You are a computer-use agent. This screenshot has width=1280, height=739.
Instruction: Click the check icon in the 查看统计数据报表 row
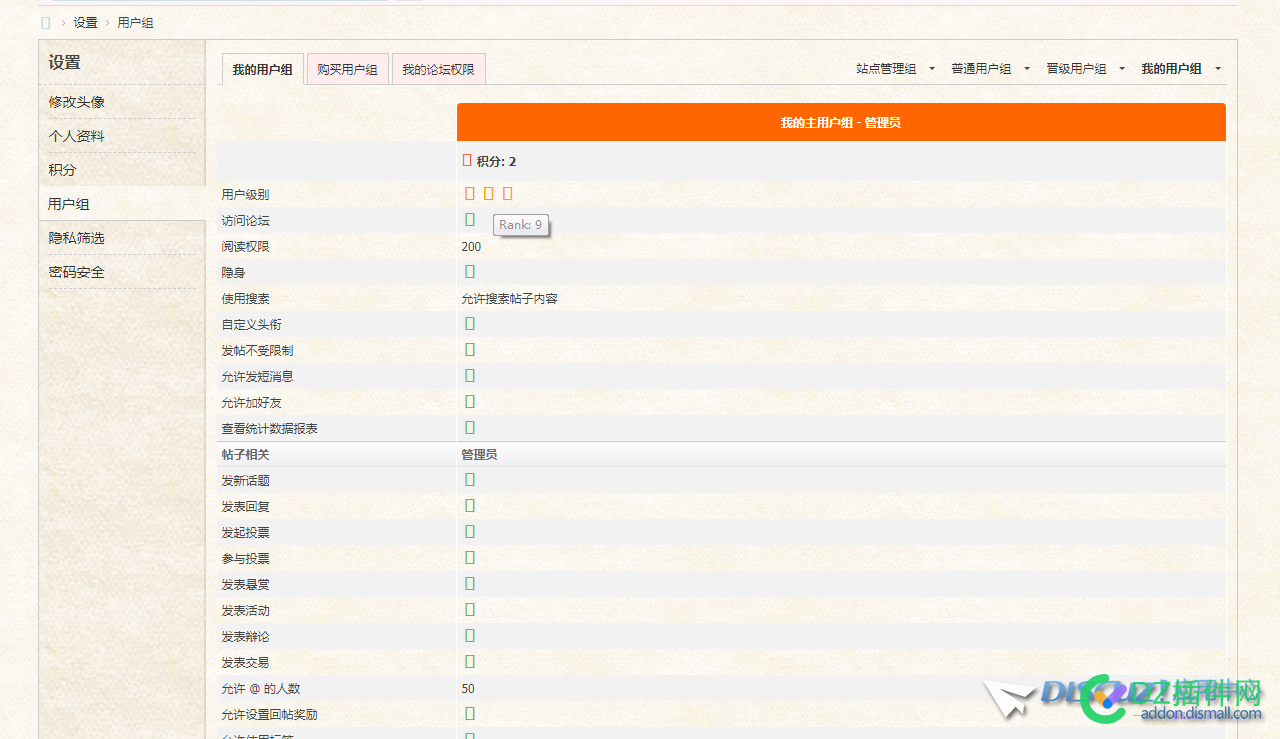tap(470, 427)
